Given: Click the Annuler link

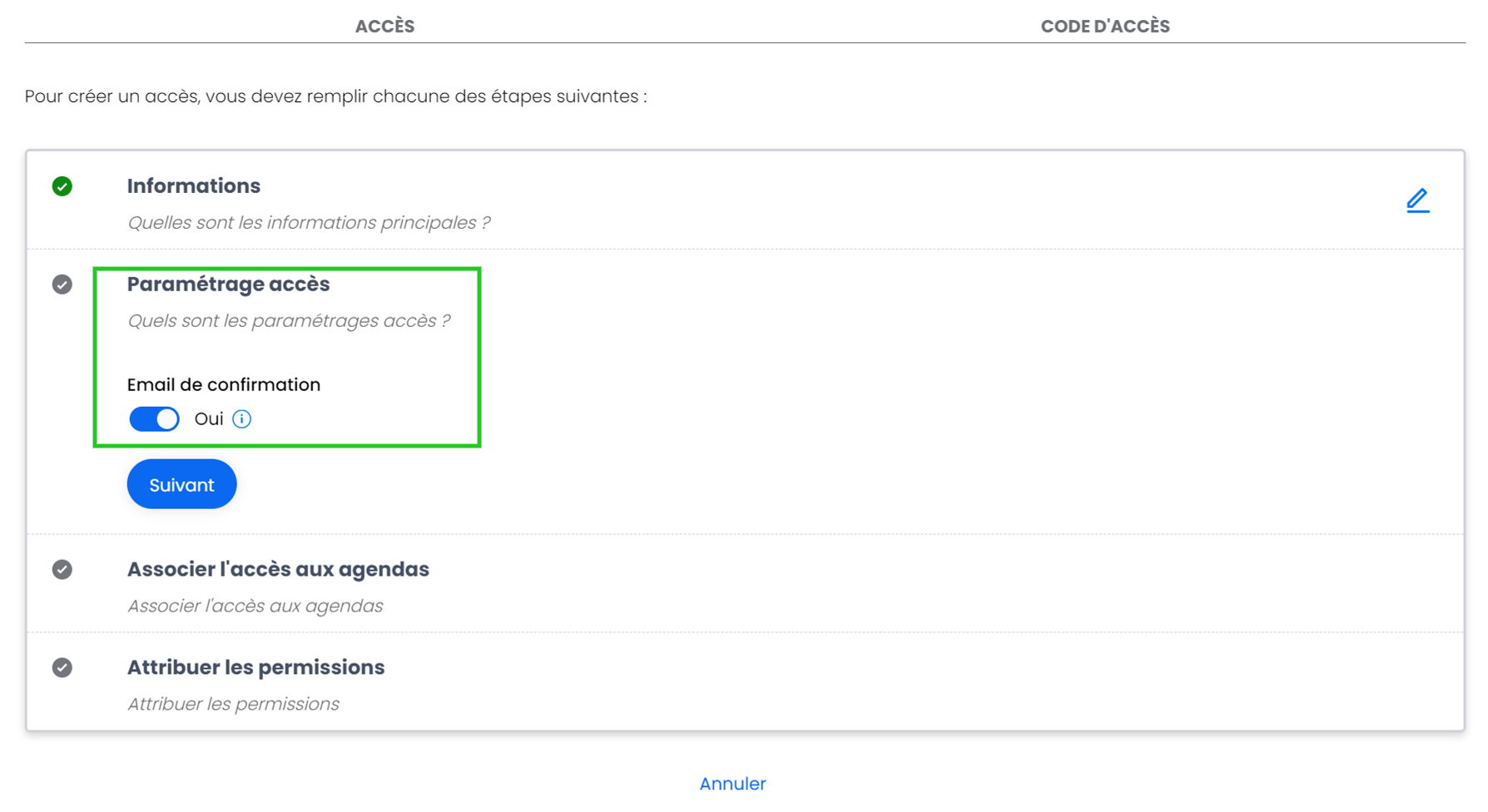Looking at the screenshot, I should coord(732,784).
